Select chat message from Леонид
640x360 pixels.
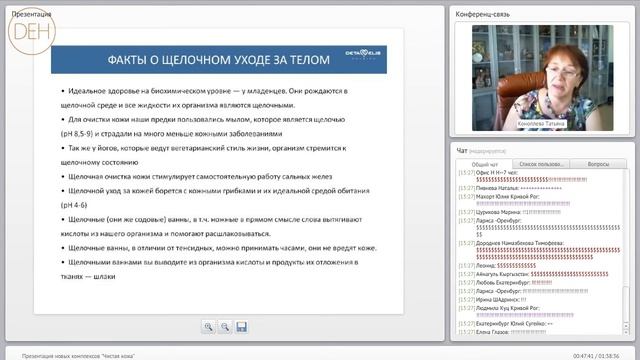click(497, 266)
